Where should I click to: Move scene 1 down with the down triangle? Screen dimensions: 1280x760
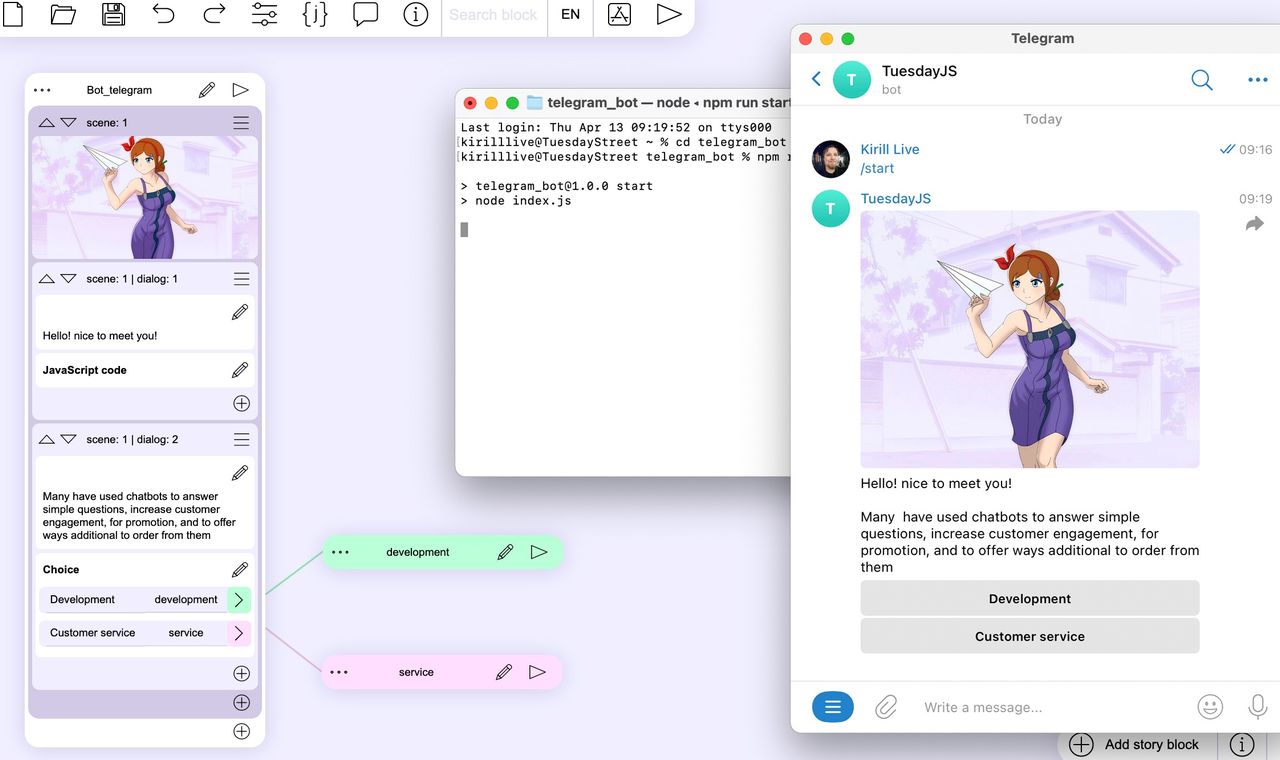68,122
